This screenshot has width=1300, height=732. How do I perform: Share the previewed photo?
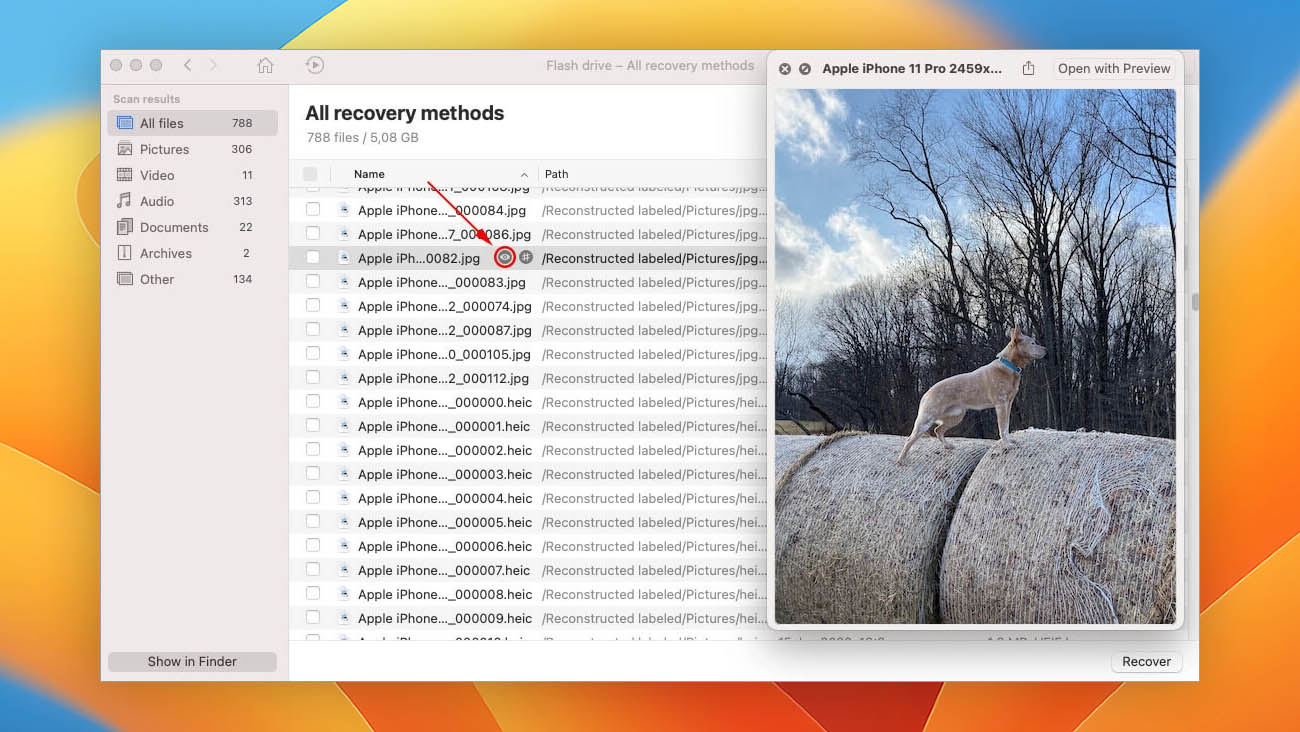click(1028, 68)
